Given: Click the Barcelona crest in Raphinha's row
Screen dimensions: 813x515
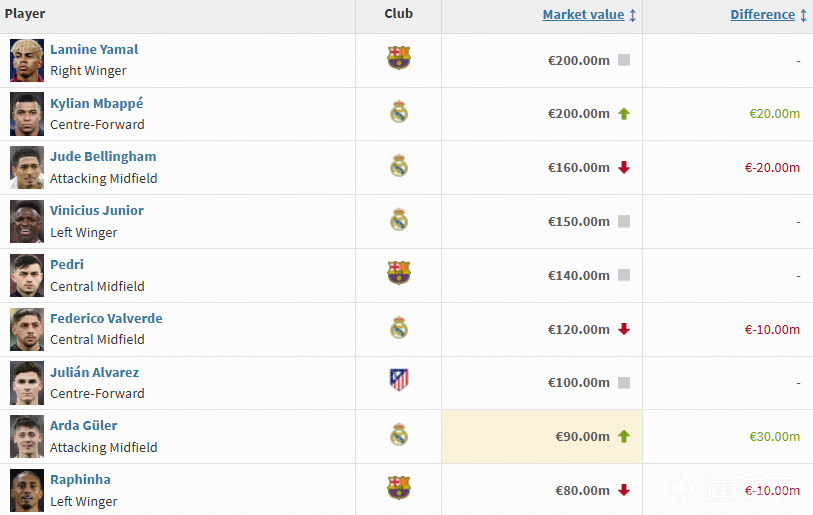Looking at the screenshot, I should tap(398, 489).
